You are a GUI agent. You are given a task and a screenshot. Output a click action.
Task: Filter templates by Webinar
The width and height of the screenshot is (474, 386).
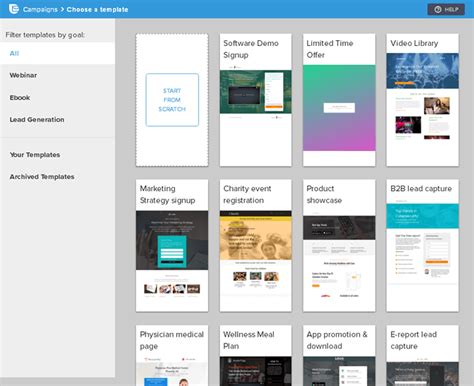tap(57, 75)
